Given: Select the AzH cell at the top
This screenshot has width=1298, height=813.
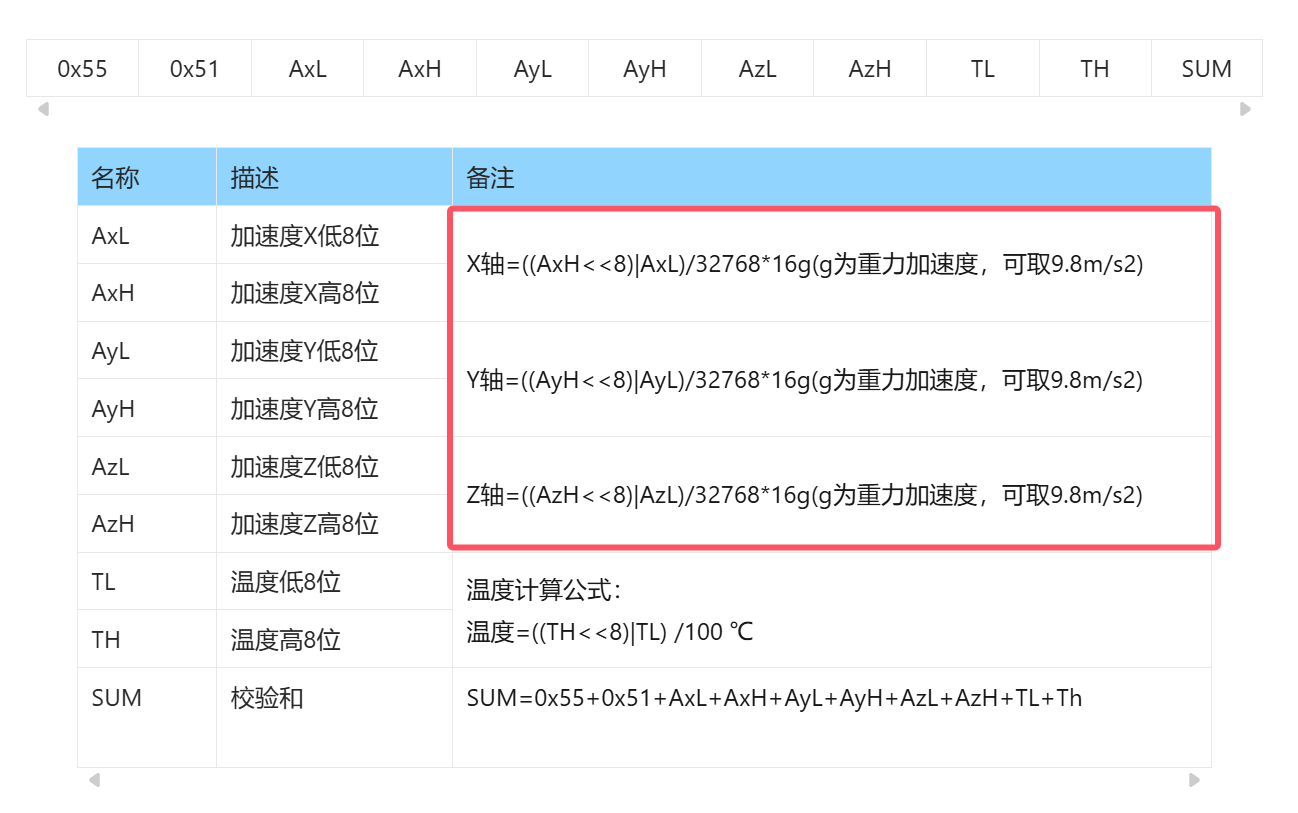Looking at the screenshot, I should tap(870, 68).
